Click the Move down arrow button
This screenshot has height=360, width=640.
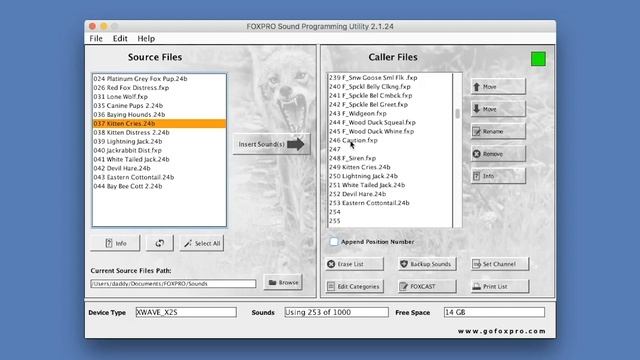(498, 109)
